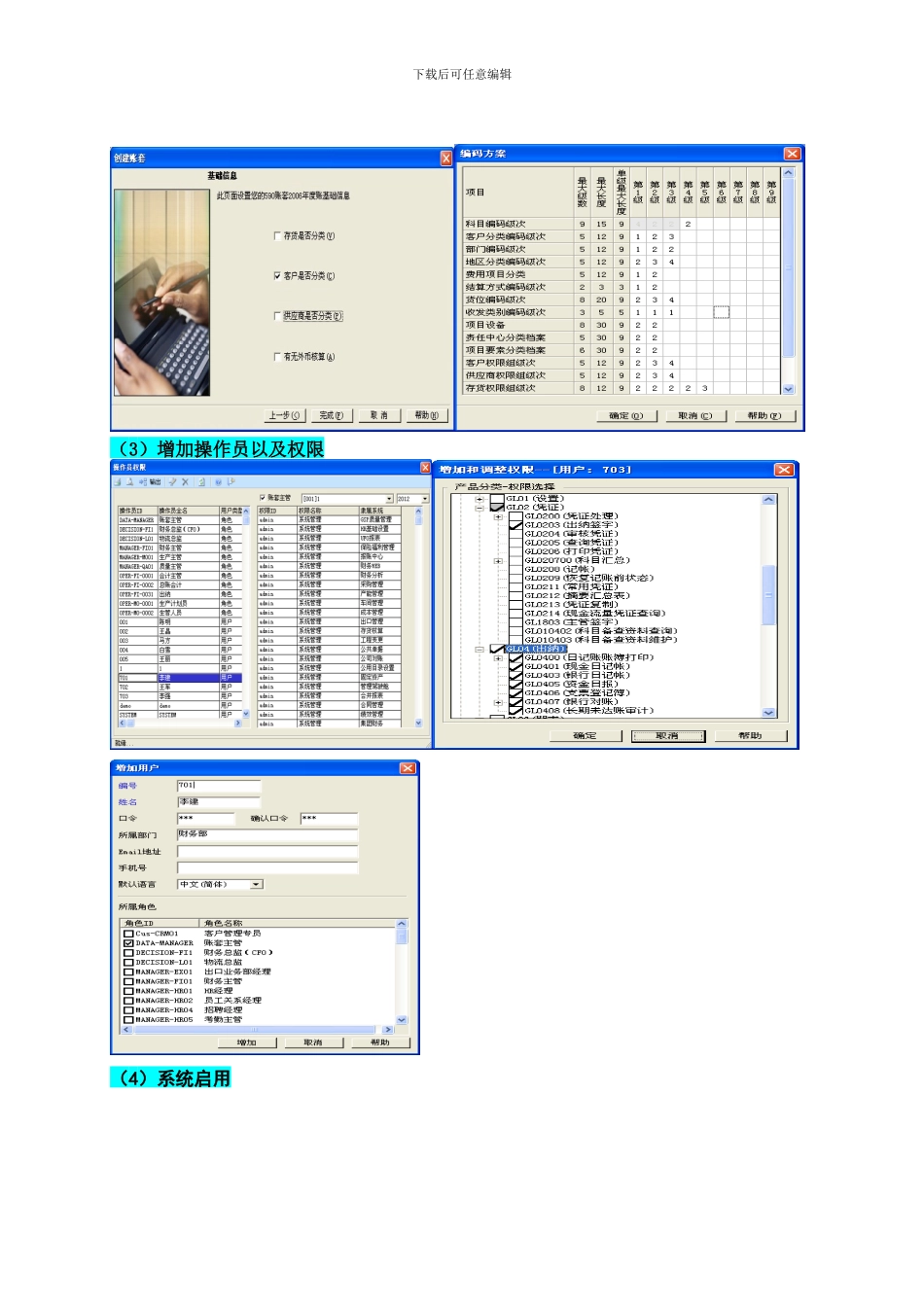
Task: Click 帮助 in 增加和调整权限 dialog
Action: pyautogui.click(x=751, y=736)
